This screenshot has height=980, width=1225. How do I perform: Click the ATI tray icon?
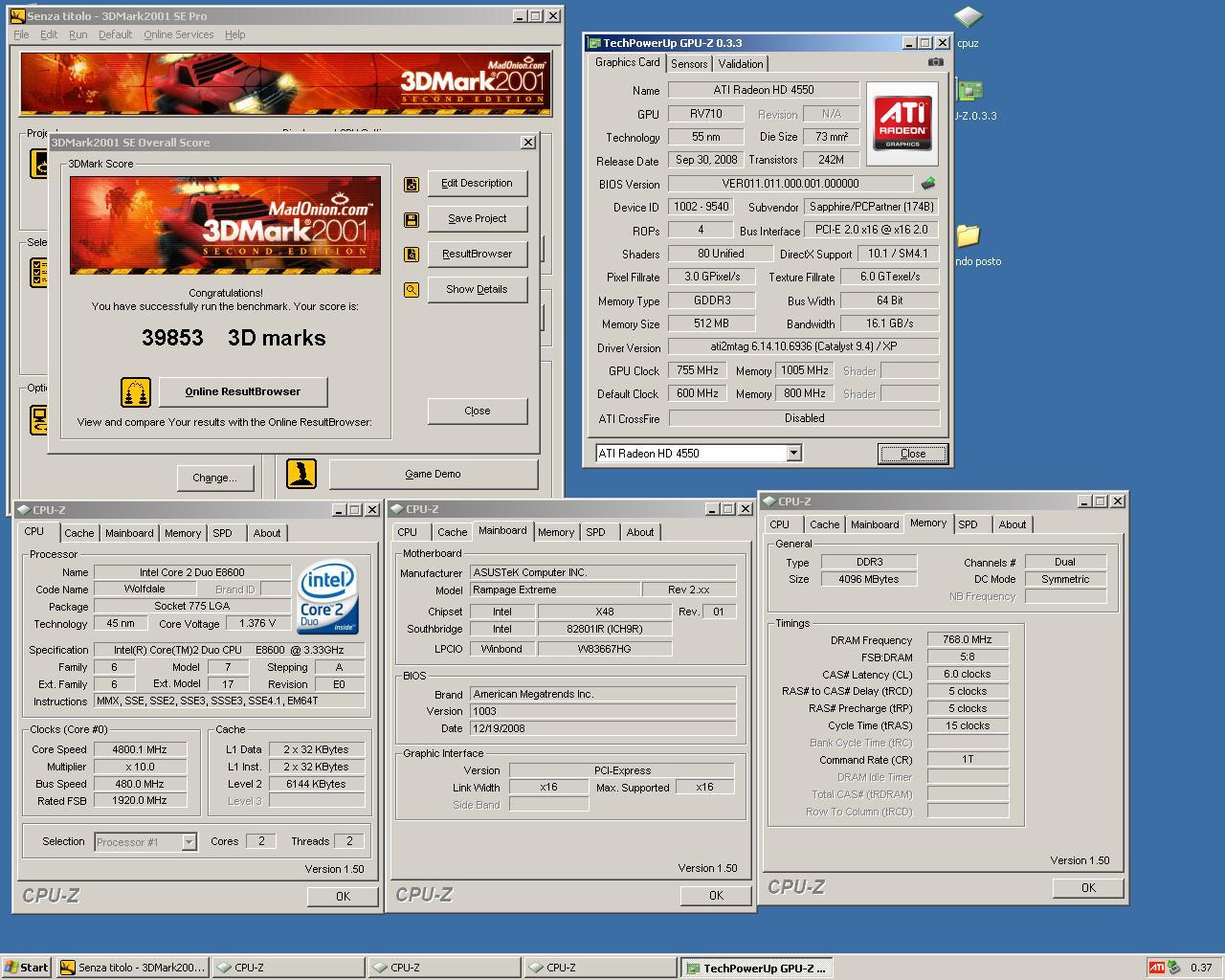[x=1156, y=968]
